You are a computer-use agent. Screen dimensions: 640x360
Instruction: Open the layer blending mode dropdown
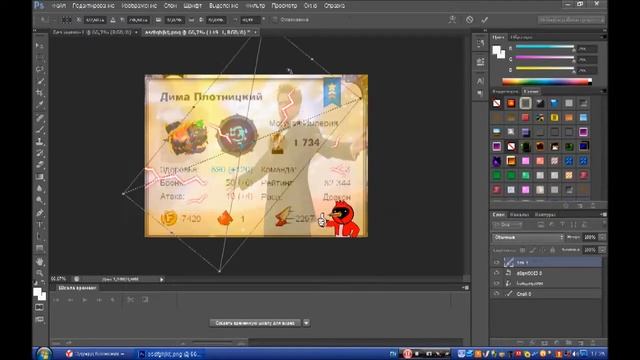click(x=528, y=237)
